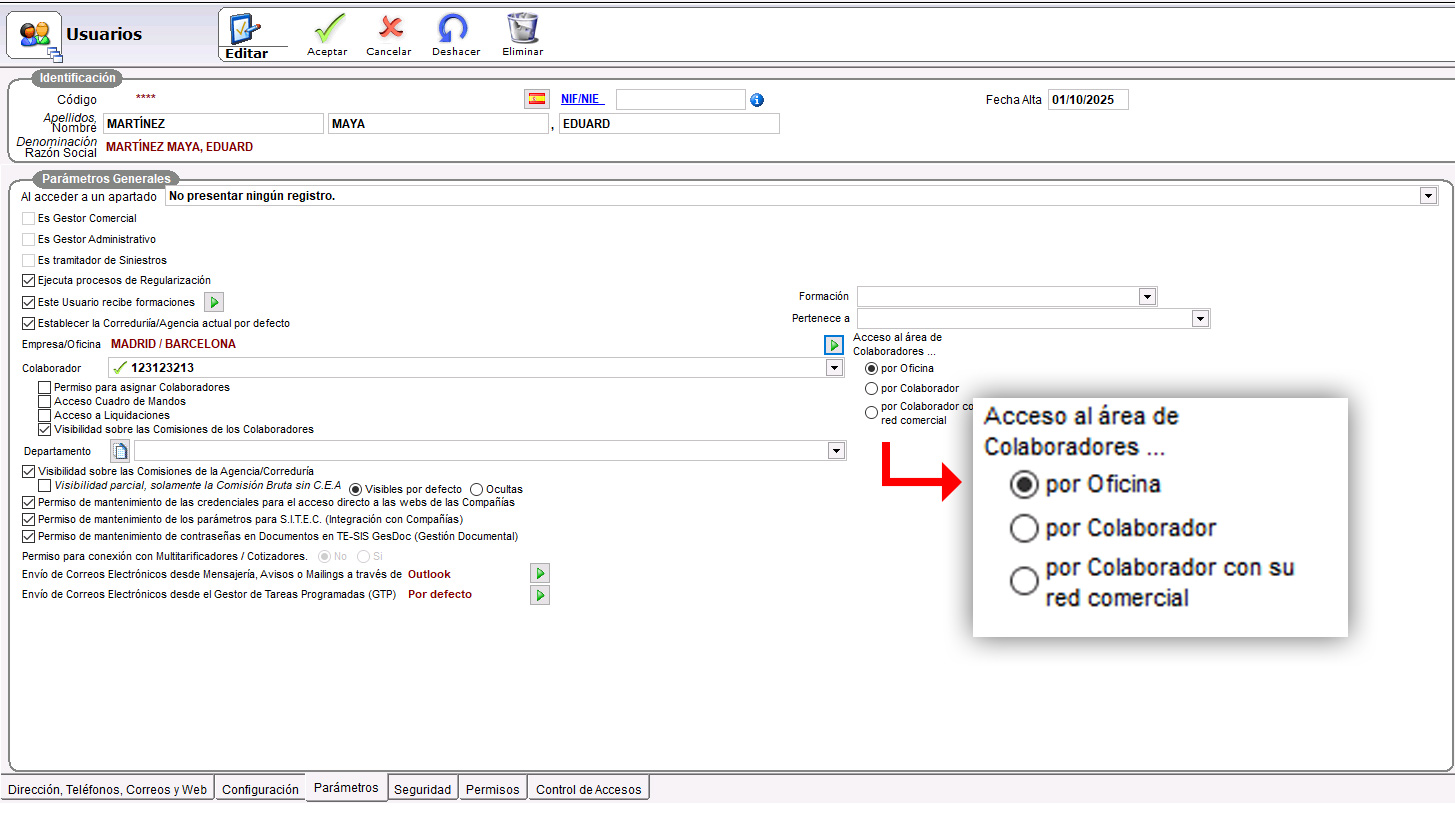Open the Control de Accesos tab
1455x816 pixels.
(x=588, y=789)
